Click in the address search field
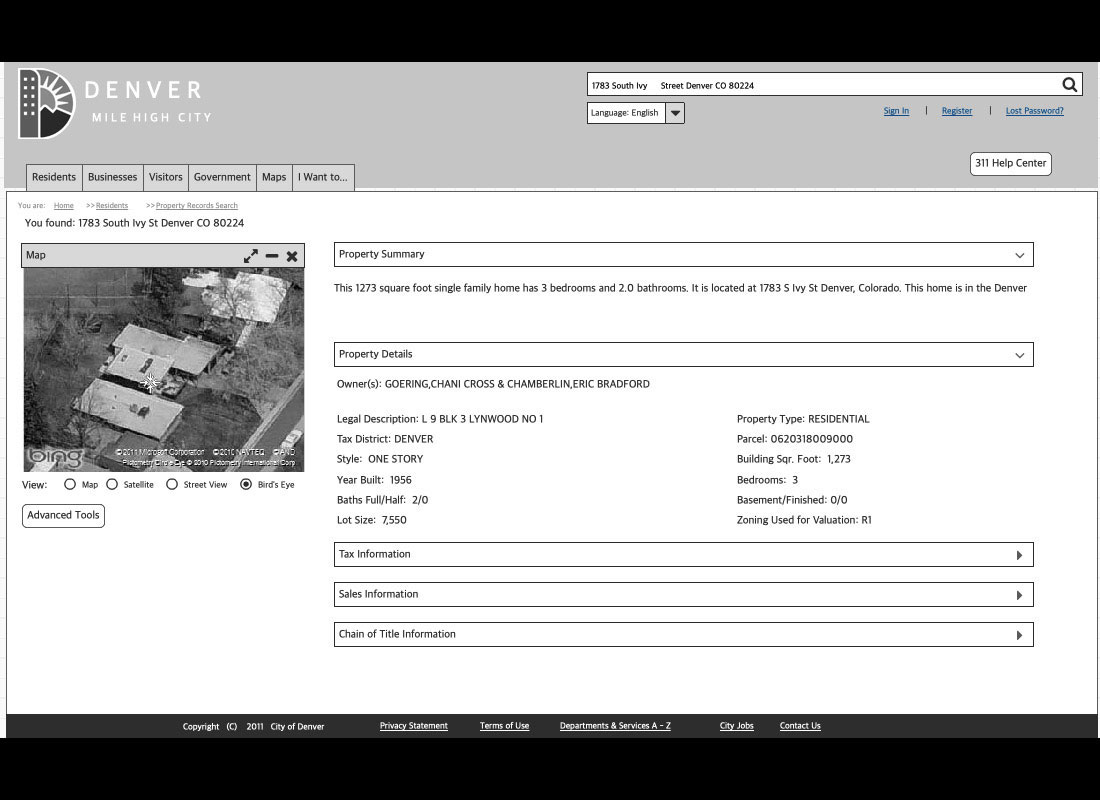Screen dimensions: 1100x800 [x=820, y=85]
